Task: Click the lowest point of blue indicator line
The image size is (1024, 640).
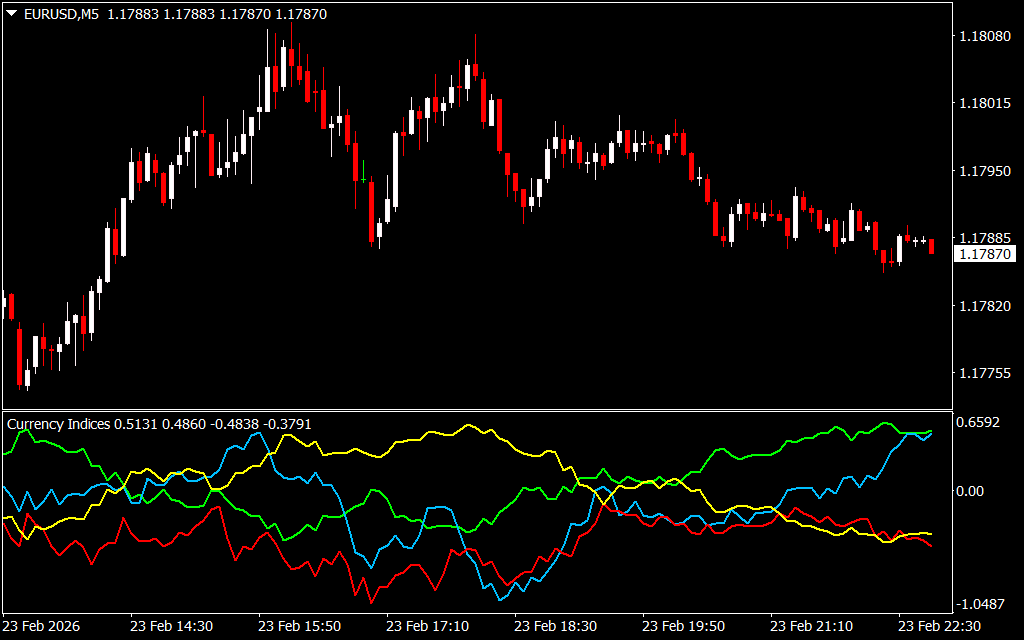Action: click(x=499, y=599)
